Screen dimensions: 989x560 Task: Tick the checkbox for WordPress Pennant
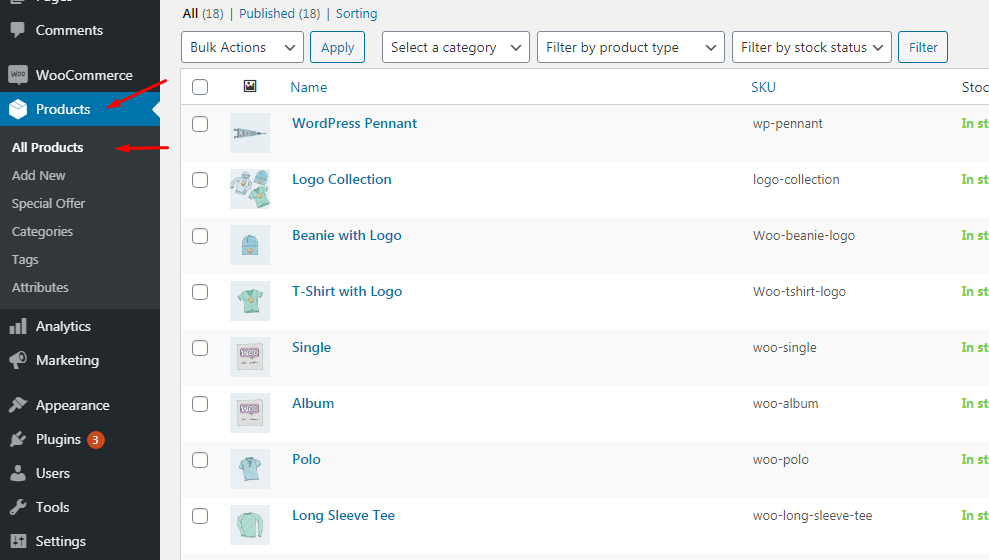tap(200, 124)
